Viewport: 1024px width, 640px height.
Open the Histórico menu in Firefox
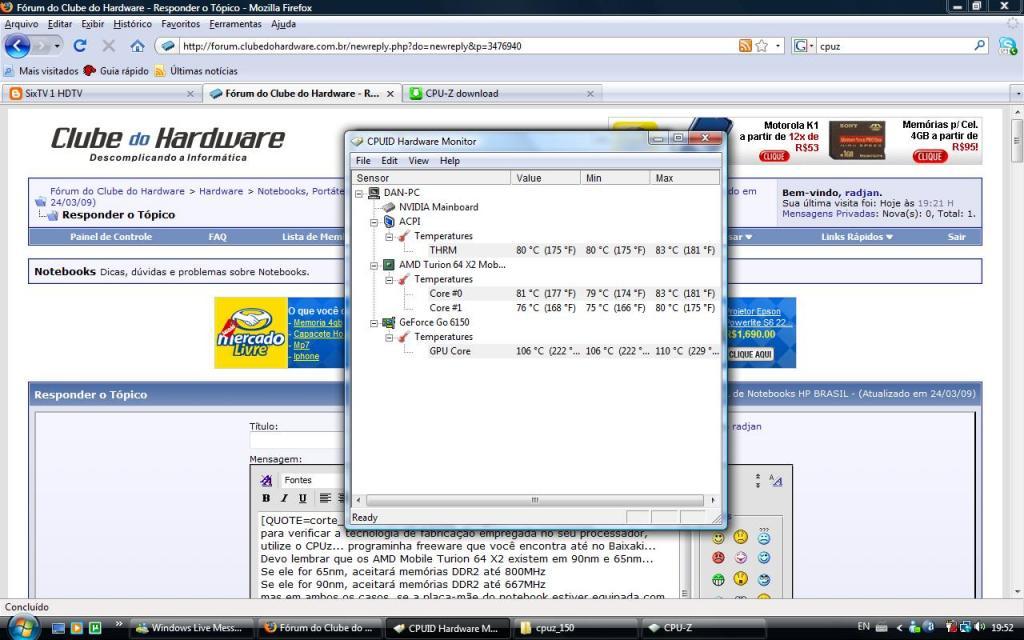(133, 24)
